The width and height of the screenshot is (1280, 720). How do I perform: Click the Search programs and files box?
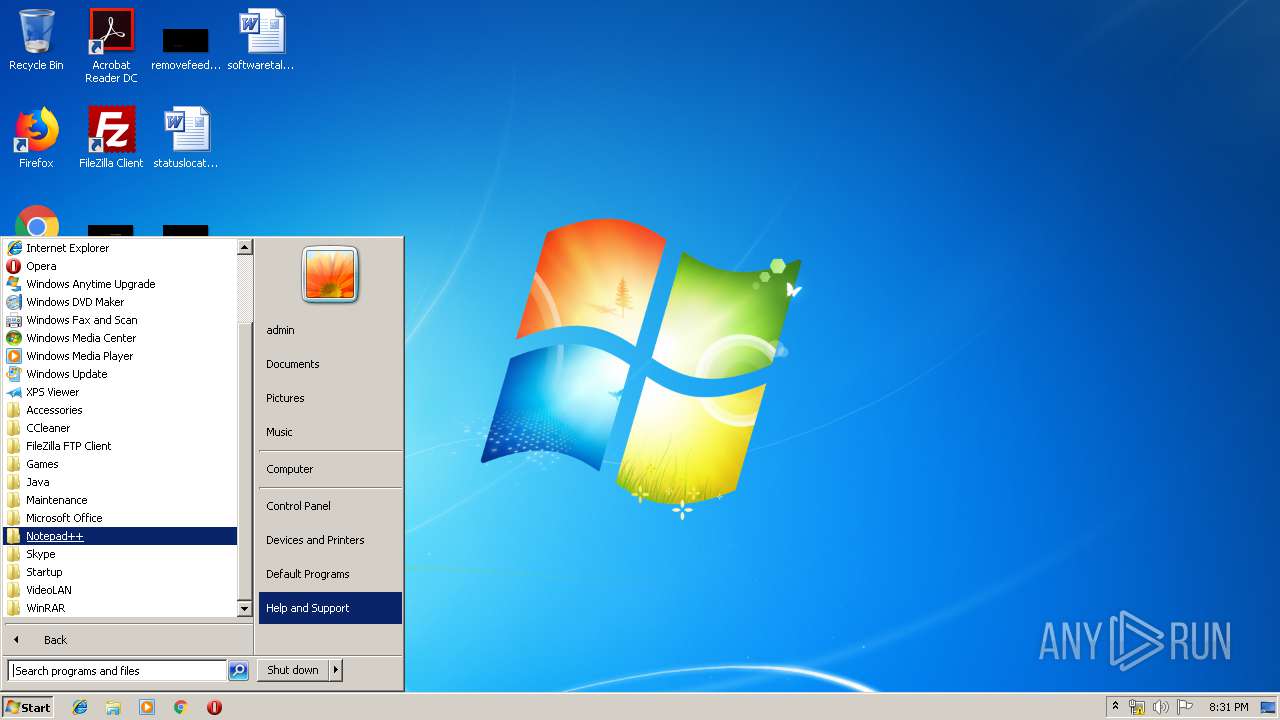117,671
